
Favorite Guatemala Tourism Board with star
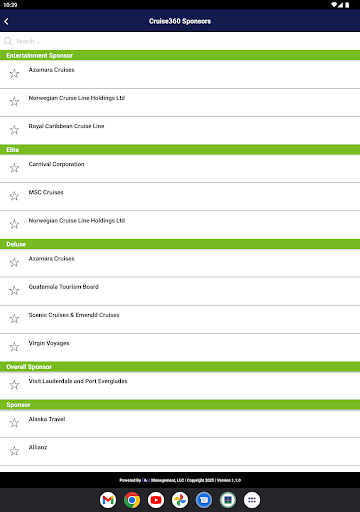[14, 290]
